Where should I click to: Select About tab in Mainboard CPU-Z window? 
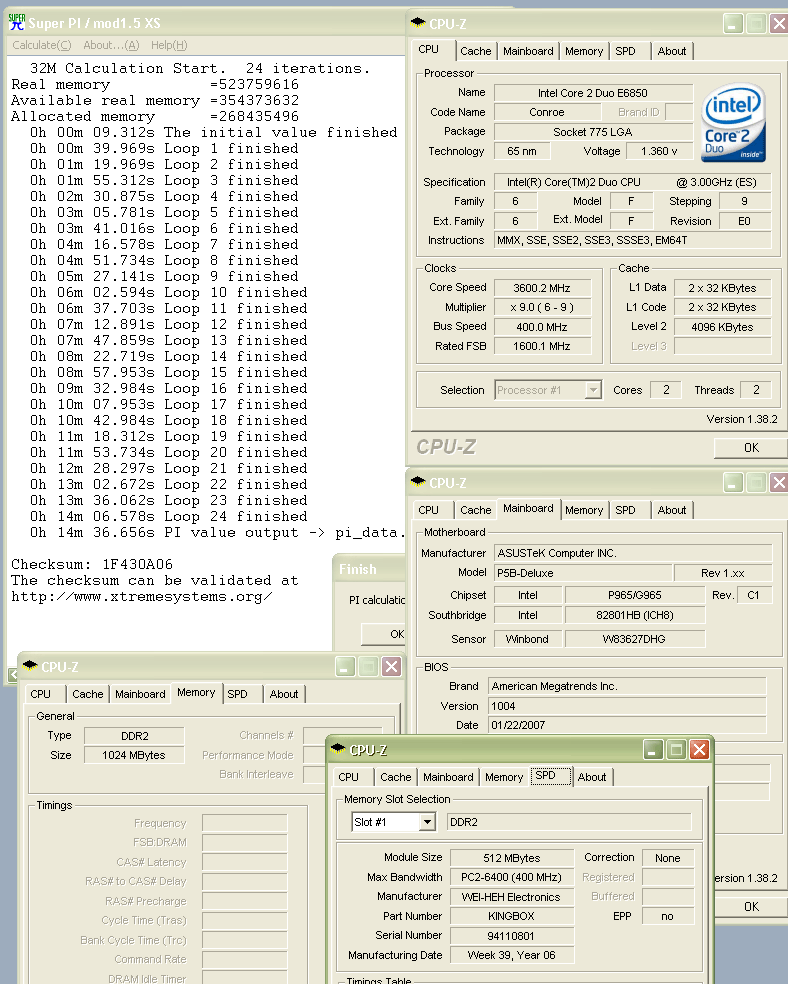tap(672, 510)
